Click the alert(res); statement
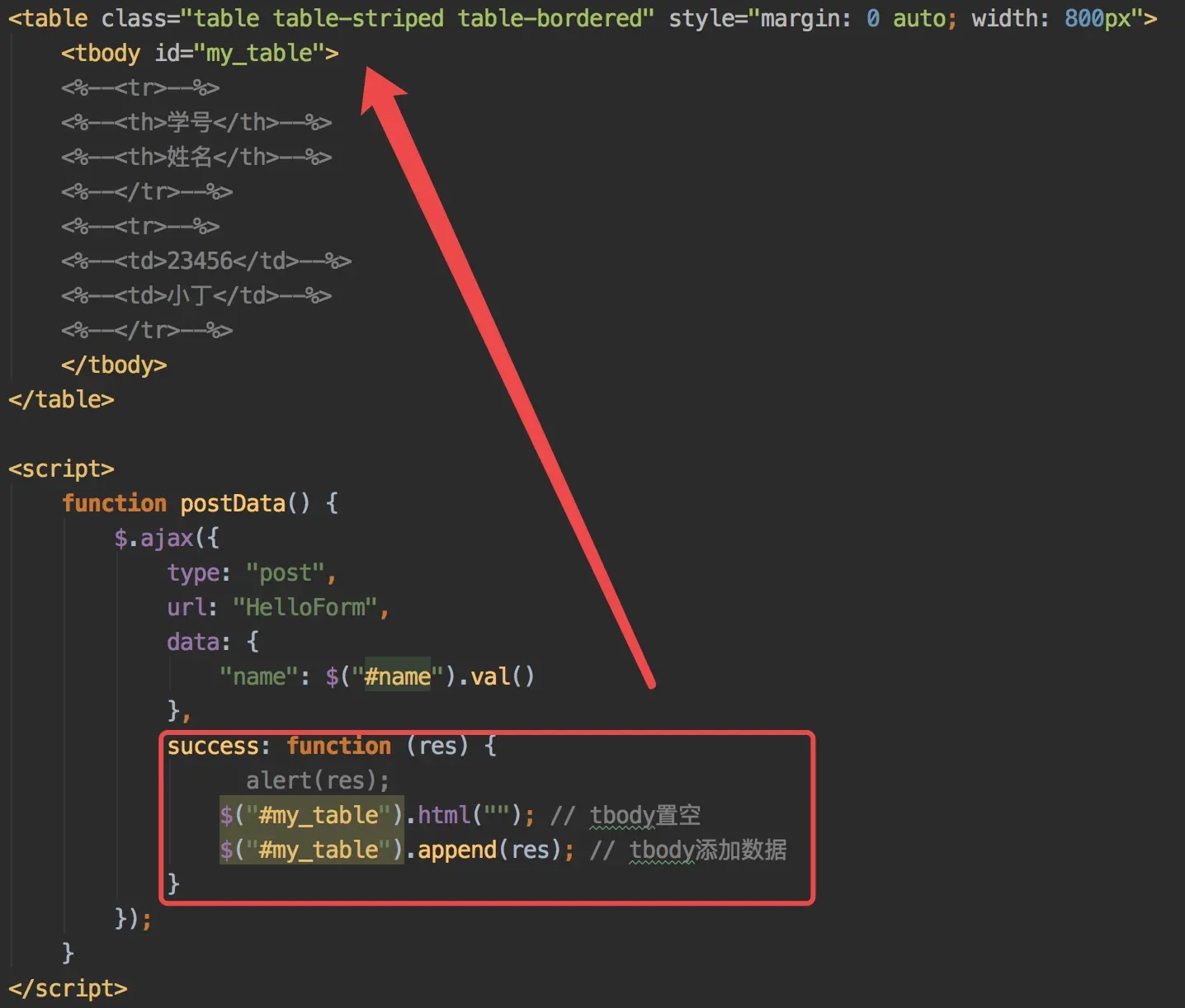 (318, 780)
